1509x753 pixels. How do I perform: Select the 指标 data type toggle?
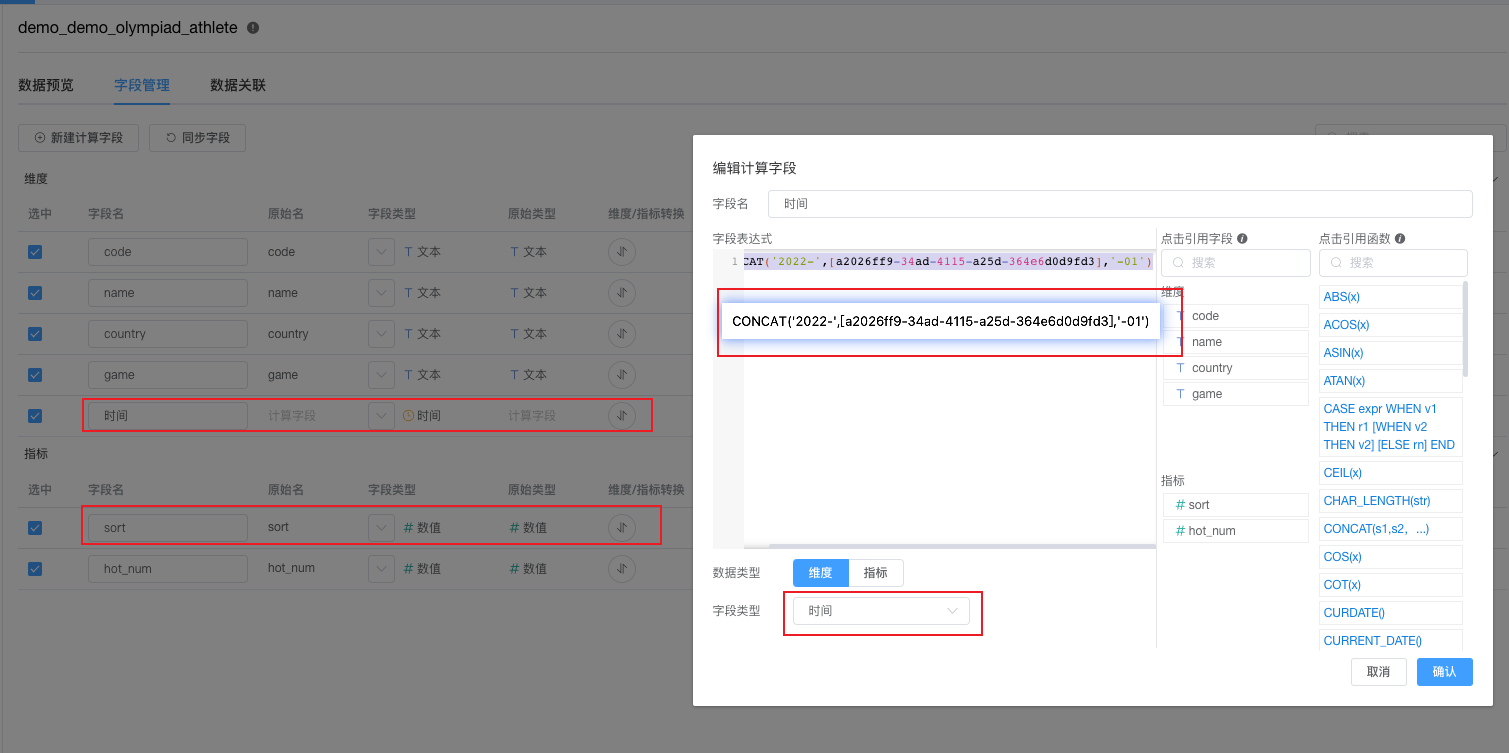click(x=875, y=572)
